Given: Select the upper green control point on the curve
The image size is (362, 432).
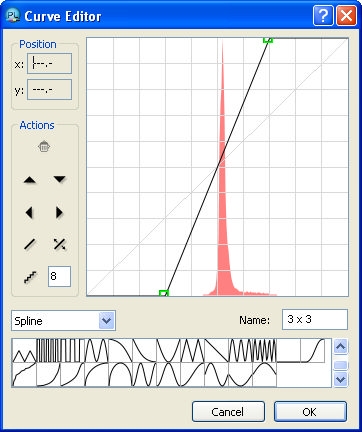Looking at the screenshot, I should [x=268, y=40].
